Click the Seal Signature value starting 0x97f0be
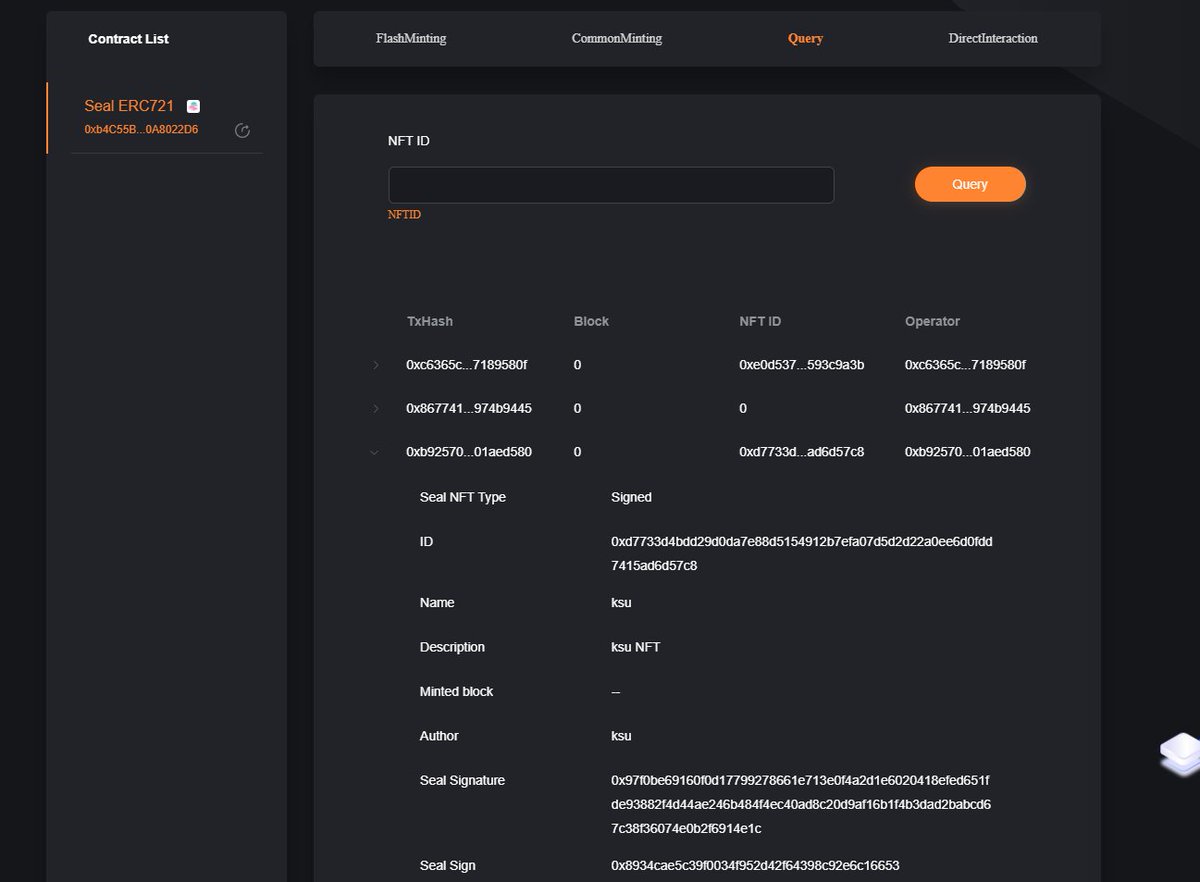1200x882 pixels. tap(801, 805)
